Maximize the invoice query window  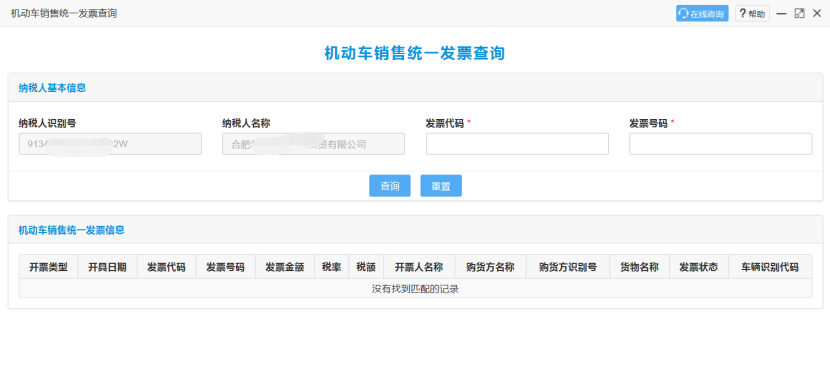click(x=799, y=14)
